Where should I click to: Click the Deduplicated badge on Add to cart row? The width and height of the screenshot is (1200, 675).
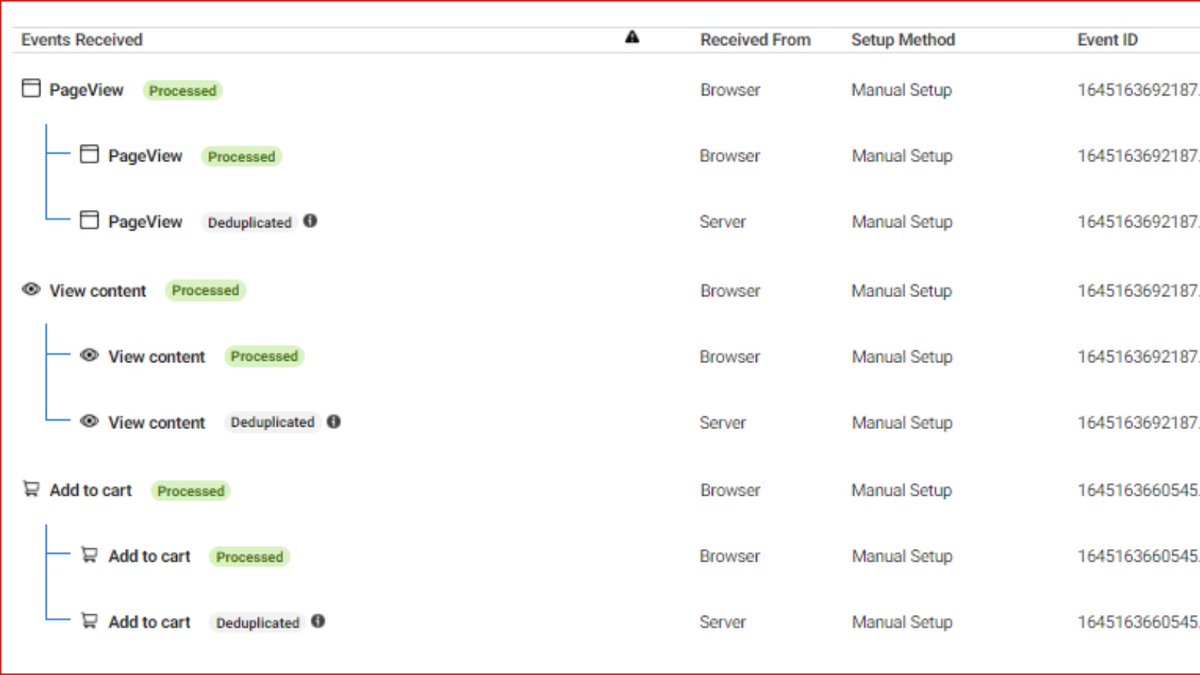coord(258,622)
